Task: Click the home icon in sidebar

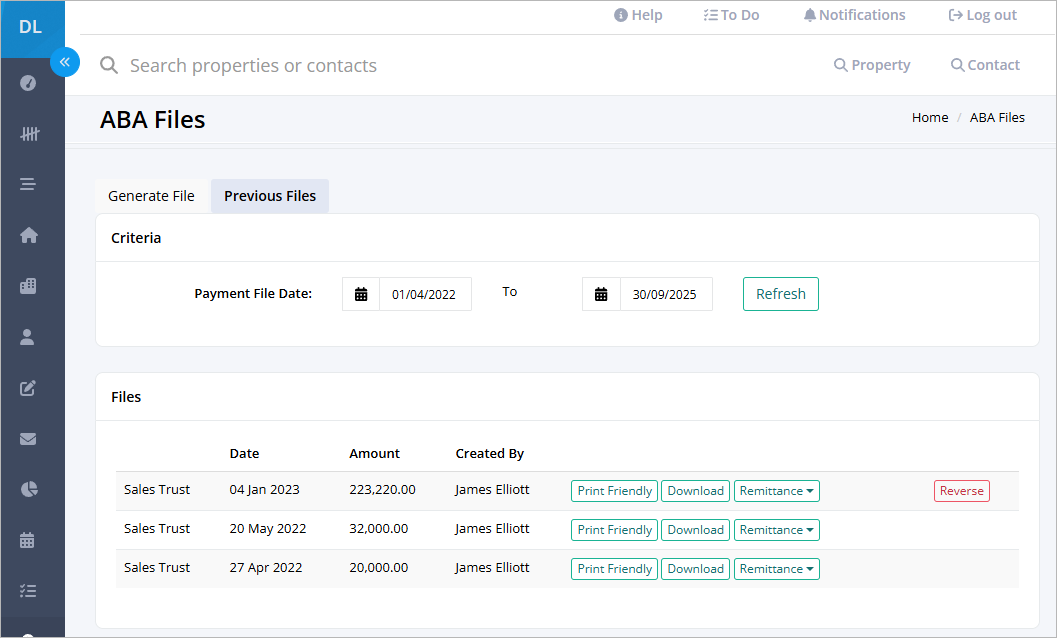Action: [28, 235]
